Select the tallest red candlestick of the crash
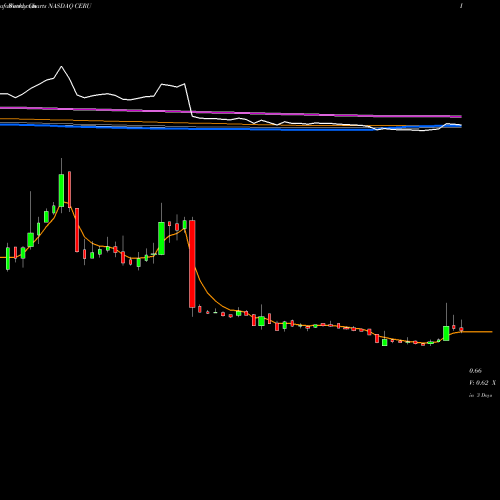The width and height of the screenshot is (500, 500). tap(192, 264)
